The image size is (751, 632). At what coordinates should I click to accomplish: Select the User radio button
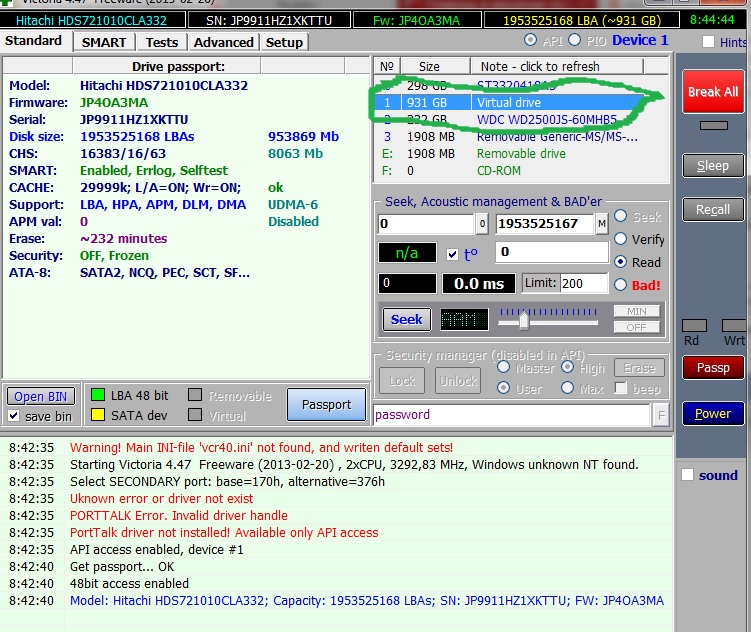click(x=503, y=387)
